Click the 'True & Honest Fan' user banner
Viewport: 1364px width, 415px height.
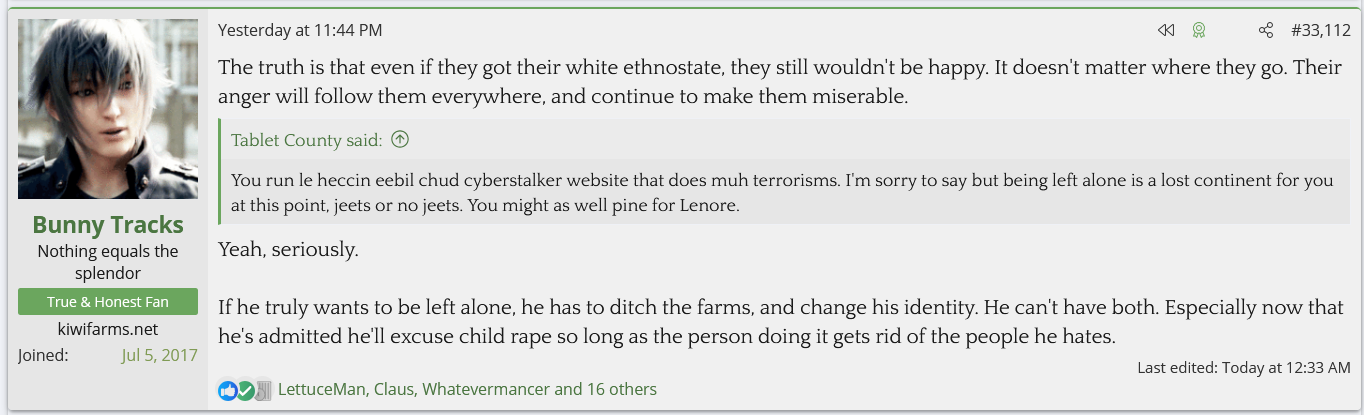(x=108, y=302)
